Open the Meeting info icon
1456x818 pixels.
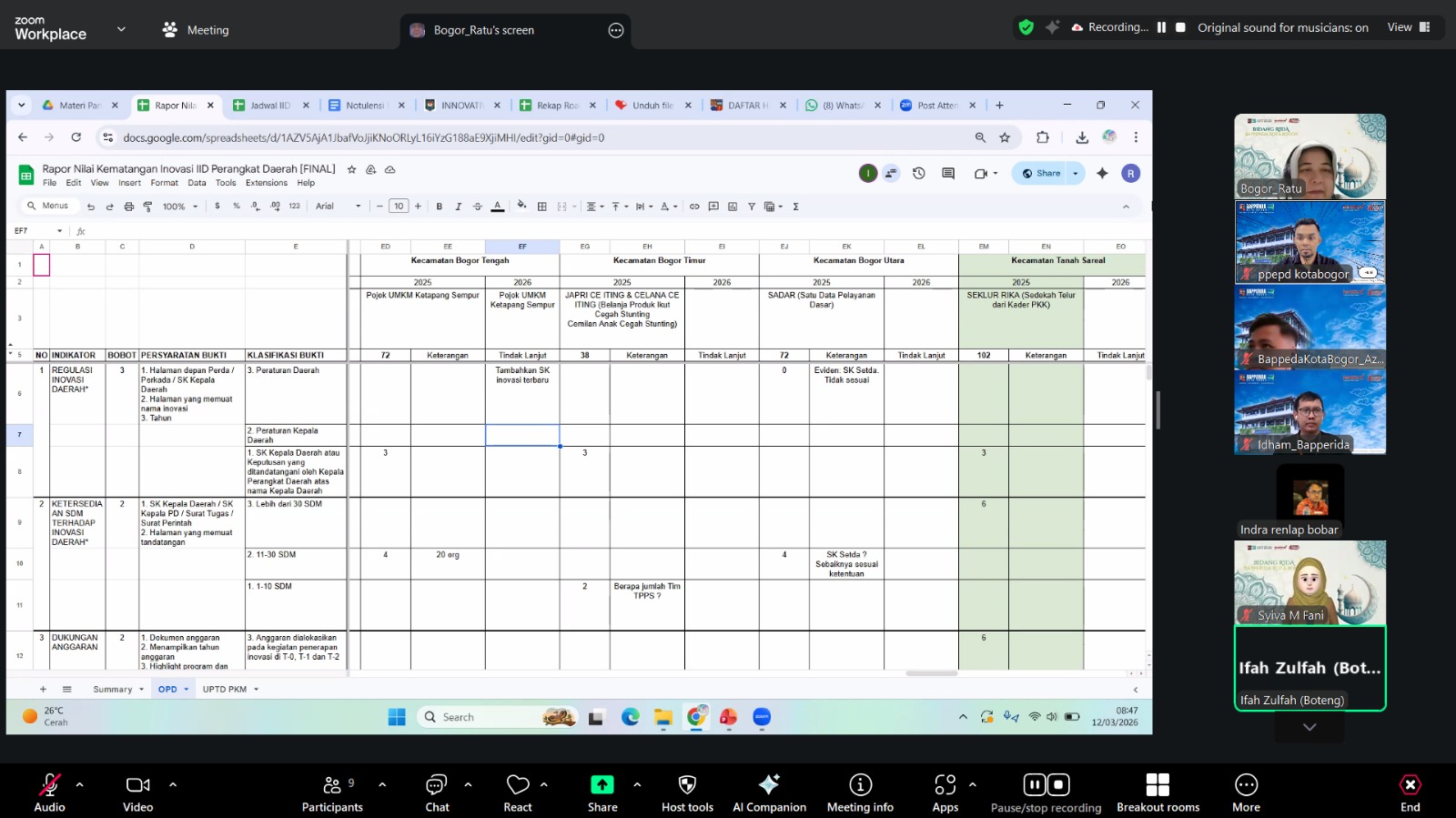(x=860, y=785)
